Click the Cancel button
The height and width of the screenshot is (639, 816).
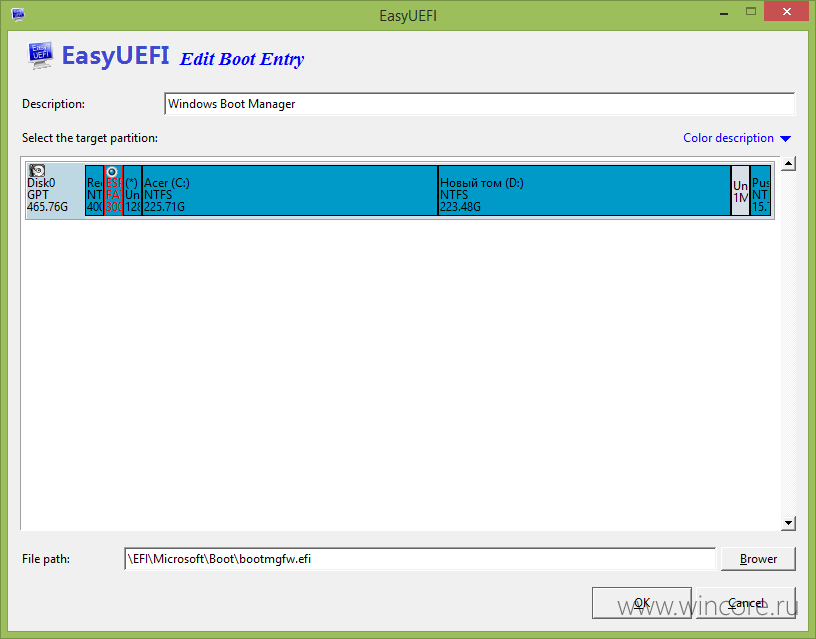pos(745,603)
